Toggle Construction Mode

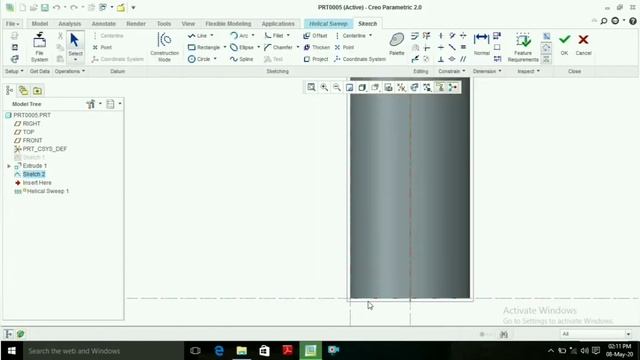pos(164,47)
